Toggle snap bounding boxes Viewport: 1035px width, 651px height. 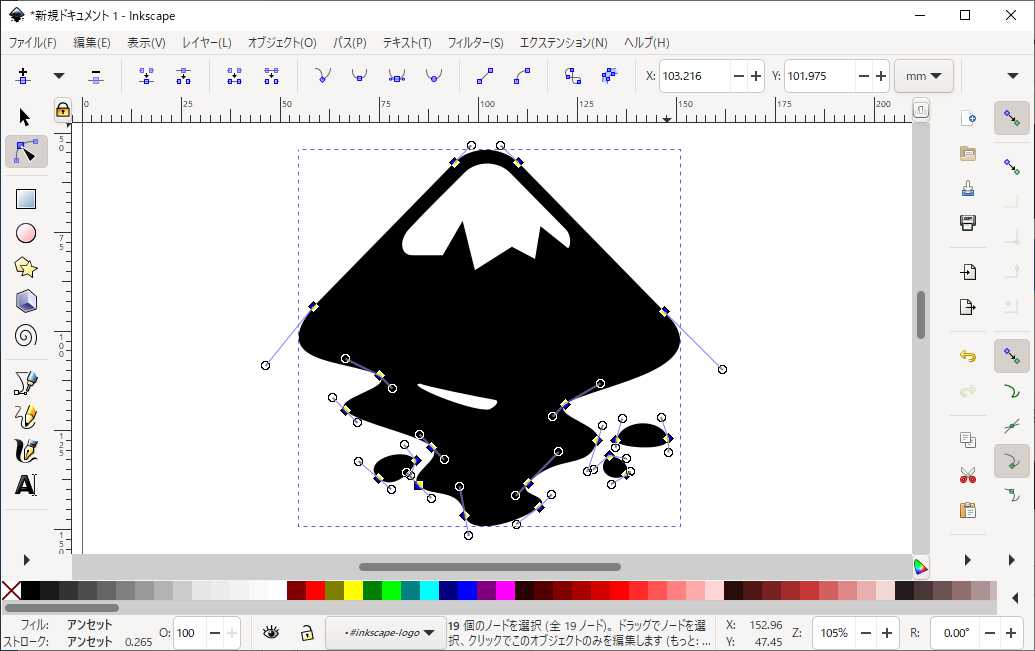click(x=1012, y=166)
